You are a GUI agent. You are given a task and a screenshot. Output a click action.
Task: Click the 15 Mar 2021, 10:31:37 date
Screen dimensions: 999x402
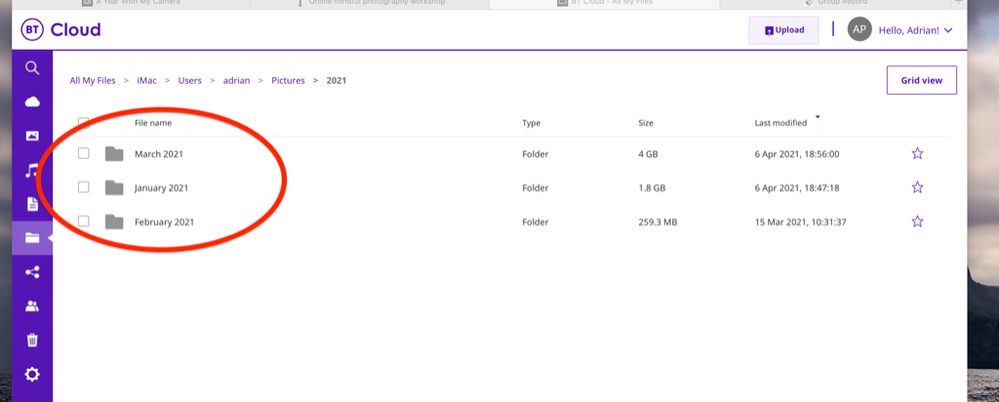coord(800,222)
